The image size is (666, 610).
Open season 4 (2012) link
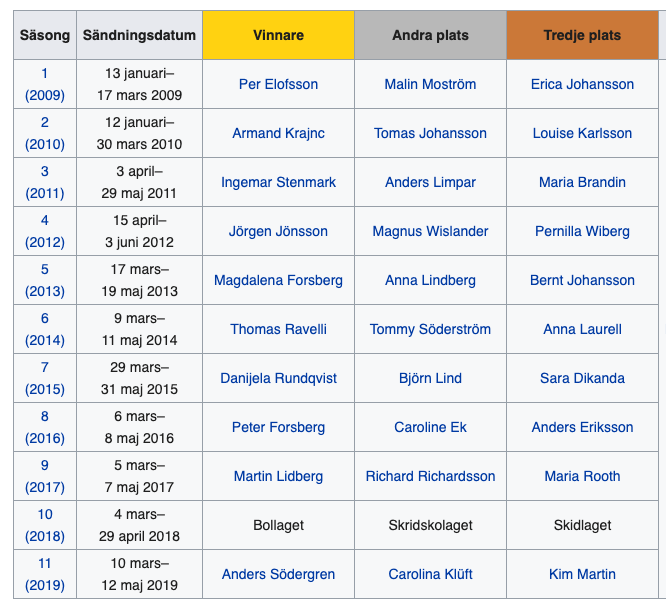click(x=45, y=231)
